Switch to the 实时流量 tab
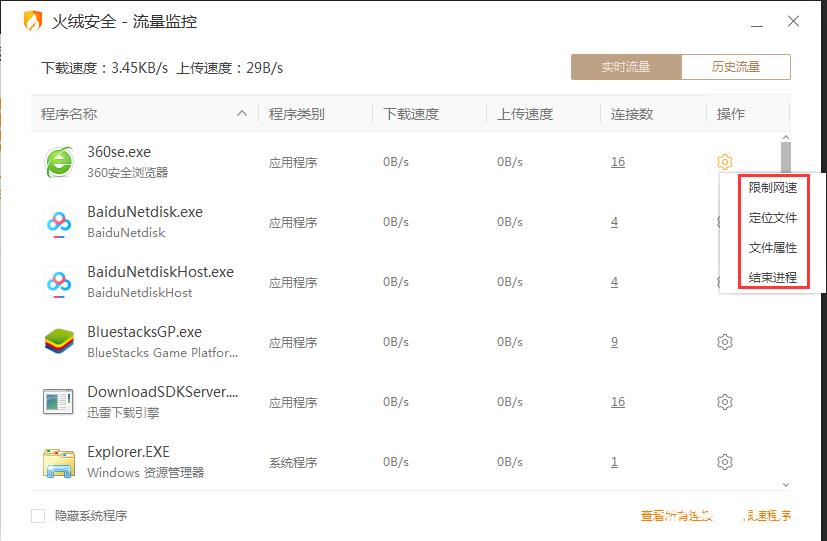 coord(626,67)
